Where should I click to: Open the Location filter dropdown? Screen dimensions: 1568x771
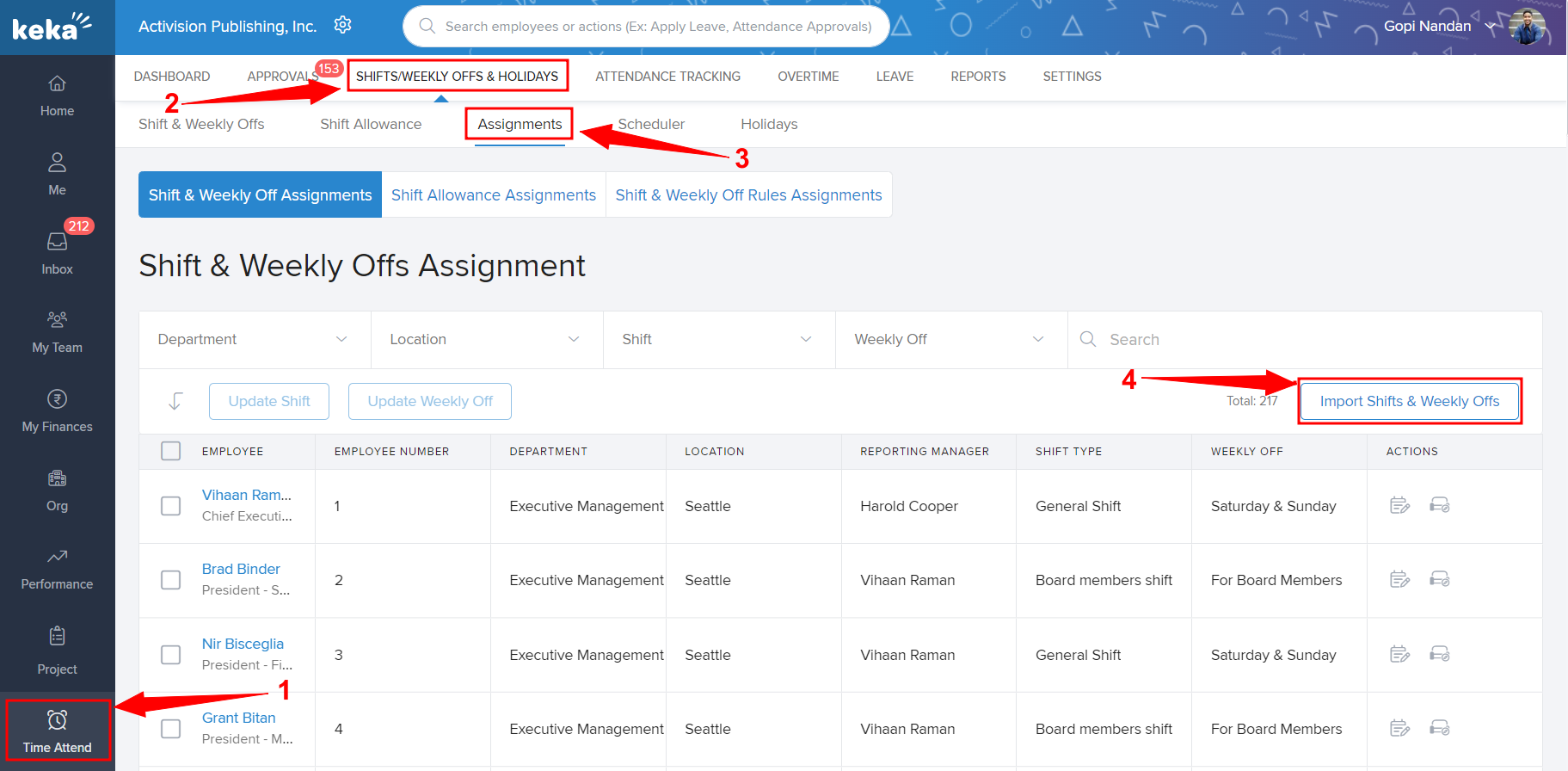click(x=486, y=340)
